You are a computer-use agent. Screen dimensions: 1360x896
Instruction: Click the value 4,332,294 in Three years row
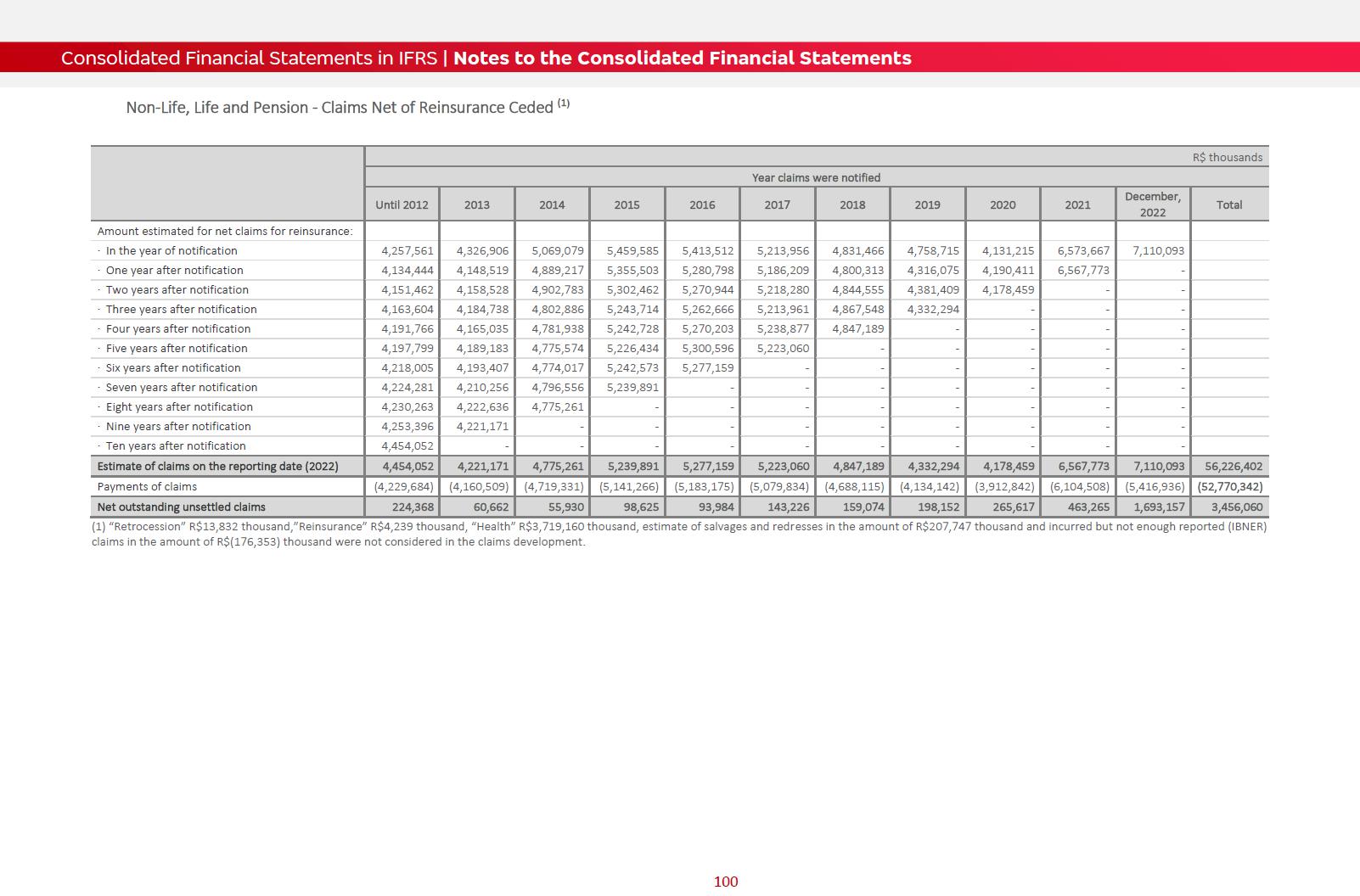[933, 309]
